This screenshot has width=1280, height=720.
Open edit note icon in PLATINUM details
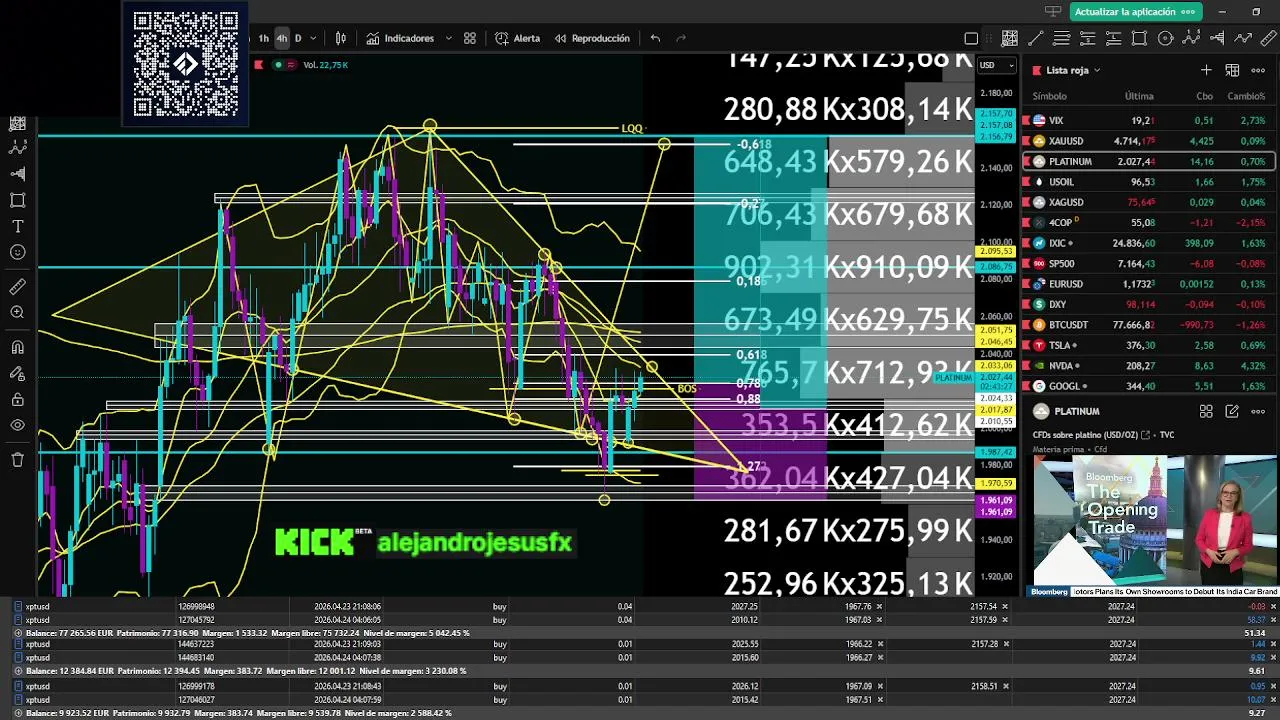click(1232, 411)
